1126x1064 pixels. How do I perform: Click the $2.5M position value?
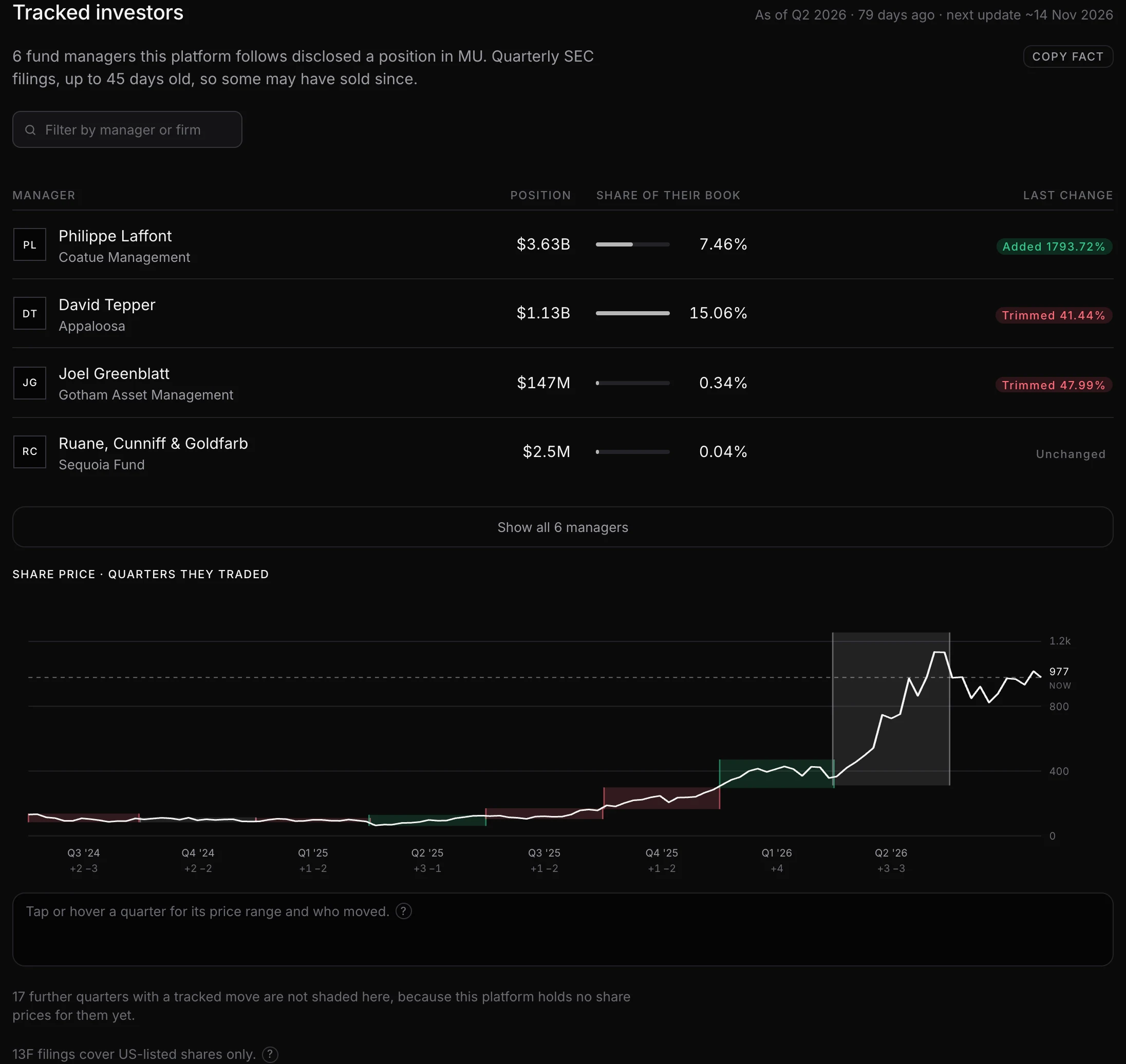coord(546,451)
